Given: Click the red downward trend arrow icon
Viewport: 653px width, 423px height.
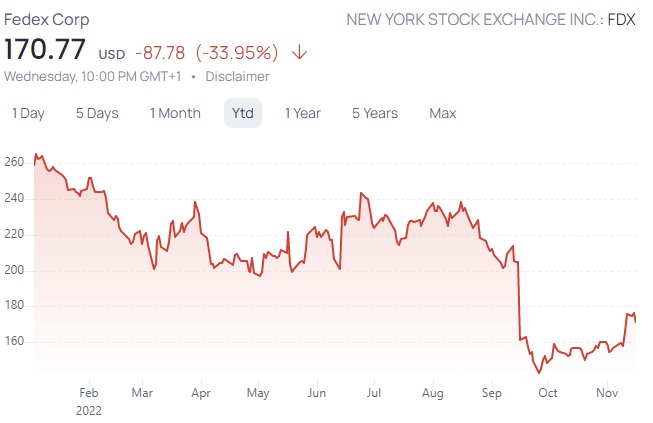Looking at the screenshot, I should [300, 52].
